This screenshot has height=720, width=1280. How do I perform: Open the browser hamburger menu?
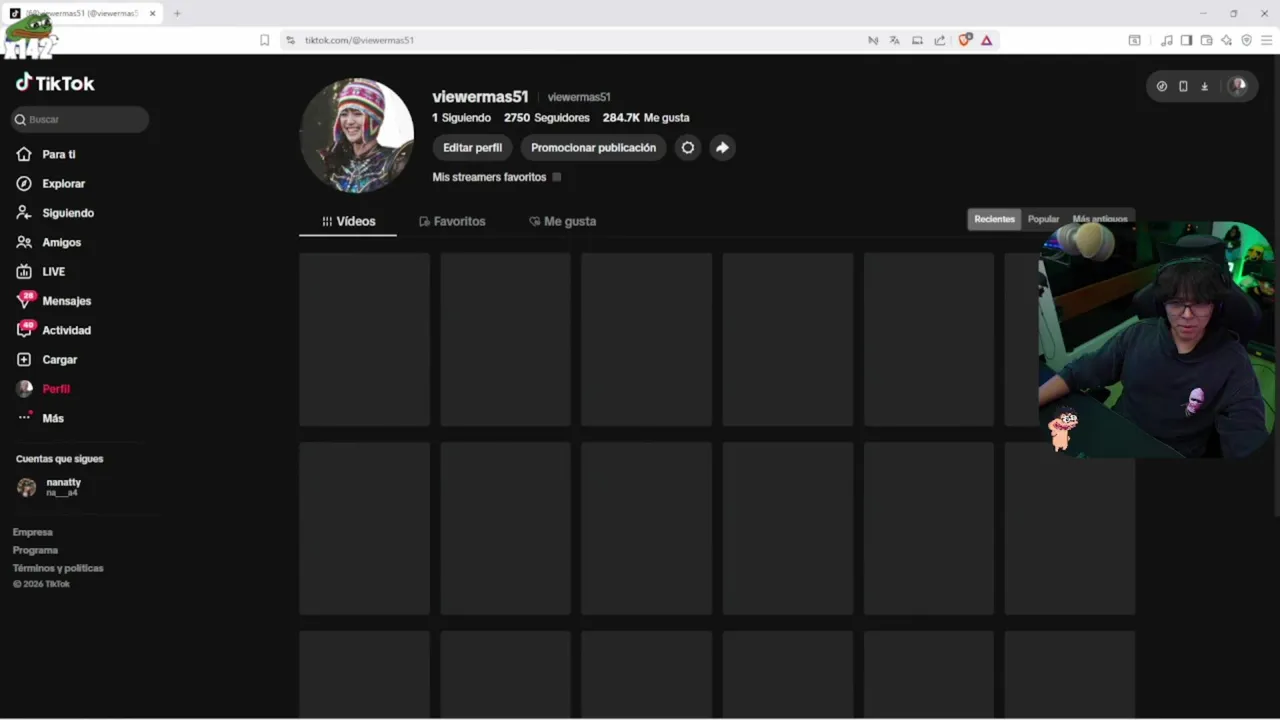pos(1266,40)
